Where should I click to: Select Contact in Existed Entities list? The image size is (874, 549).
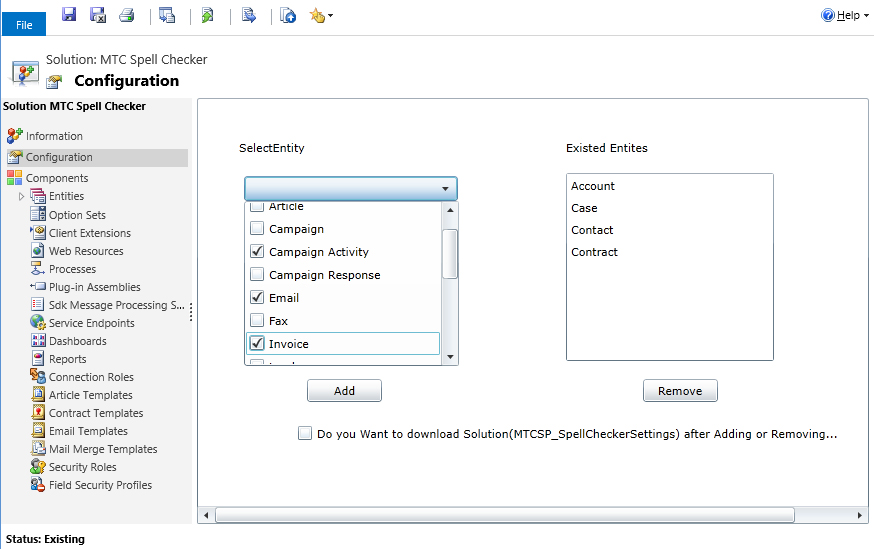[592, 230]
